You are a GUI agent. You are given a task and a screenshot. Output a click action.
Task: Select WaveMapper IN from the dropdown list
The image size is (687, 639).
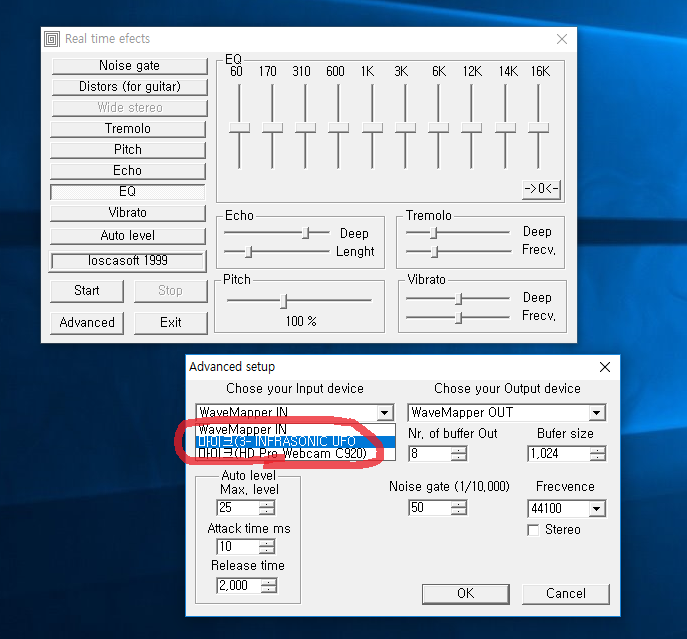pyautogui.click(x=296, y=430)
